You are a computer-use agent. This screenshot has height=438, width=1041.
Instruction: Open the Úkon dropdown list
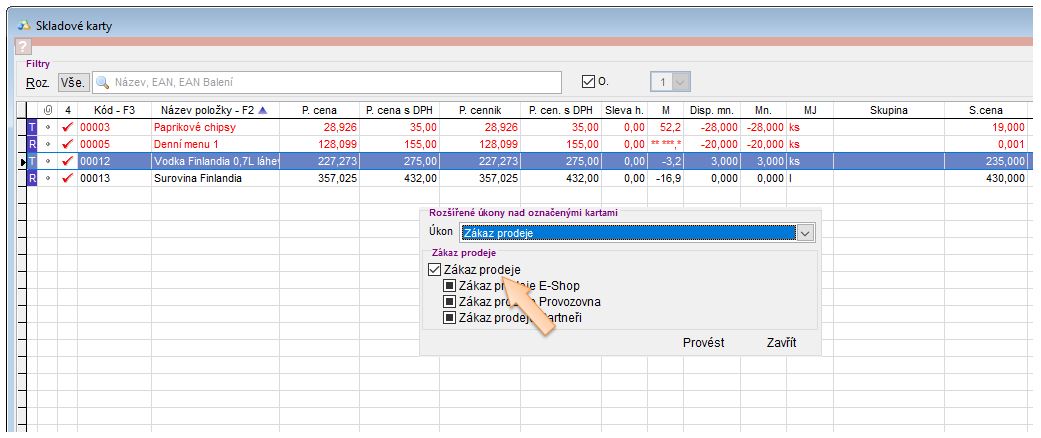tap(806, 233)
